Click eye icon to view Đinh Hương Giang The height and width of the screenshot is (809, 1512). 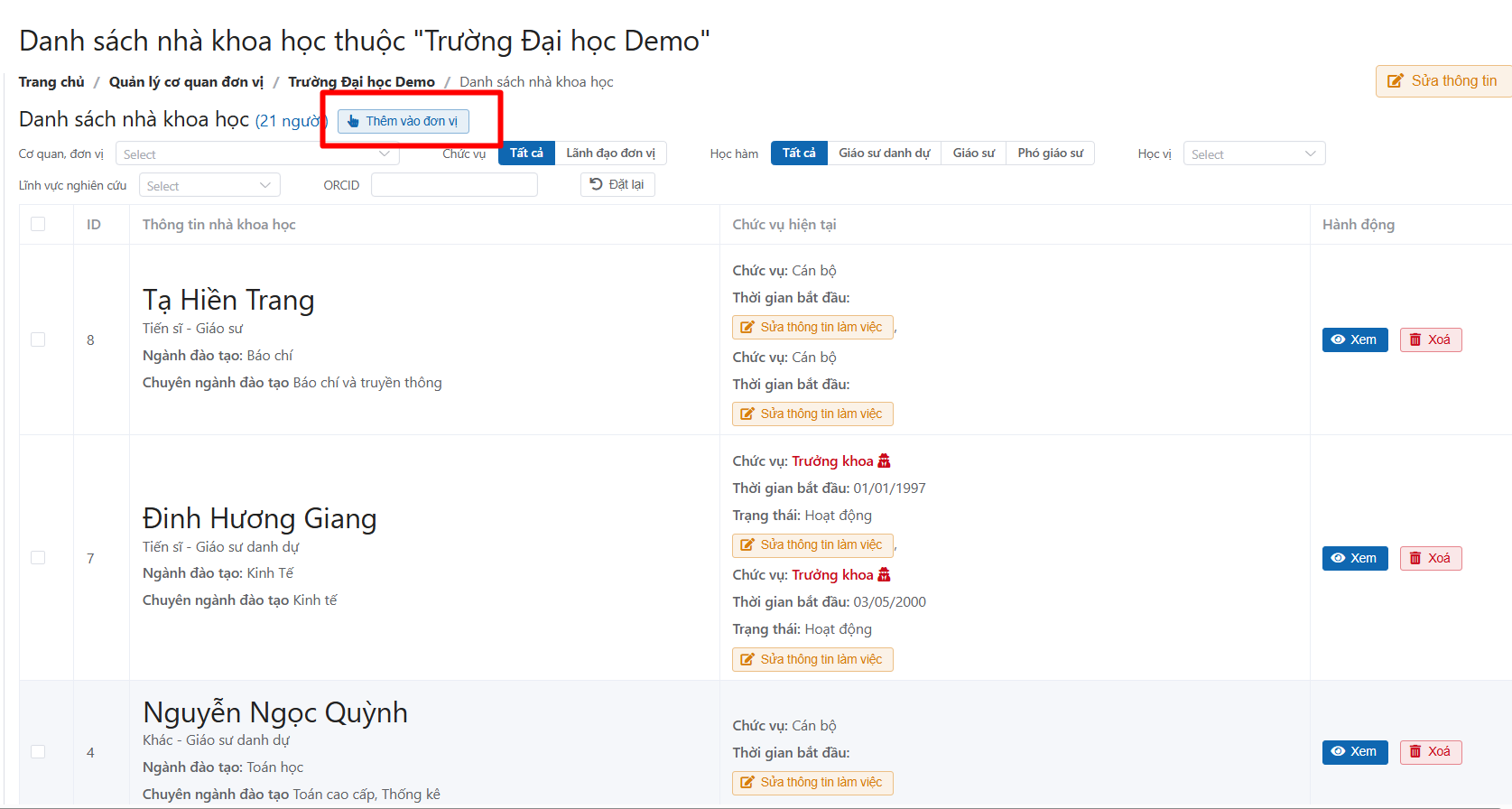point(1338,558)
